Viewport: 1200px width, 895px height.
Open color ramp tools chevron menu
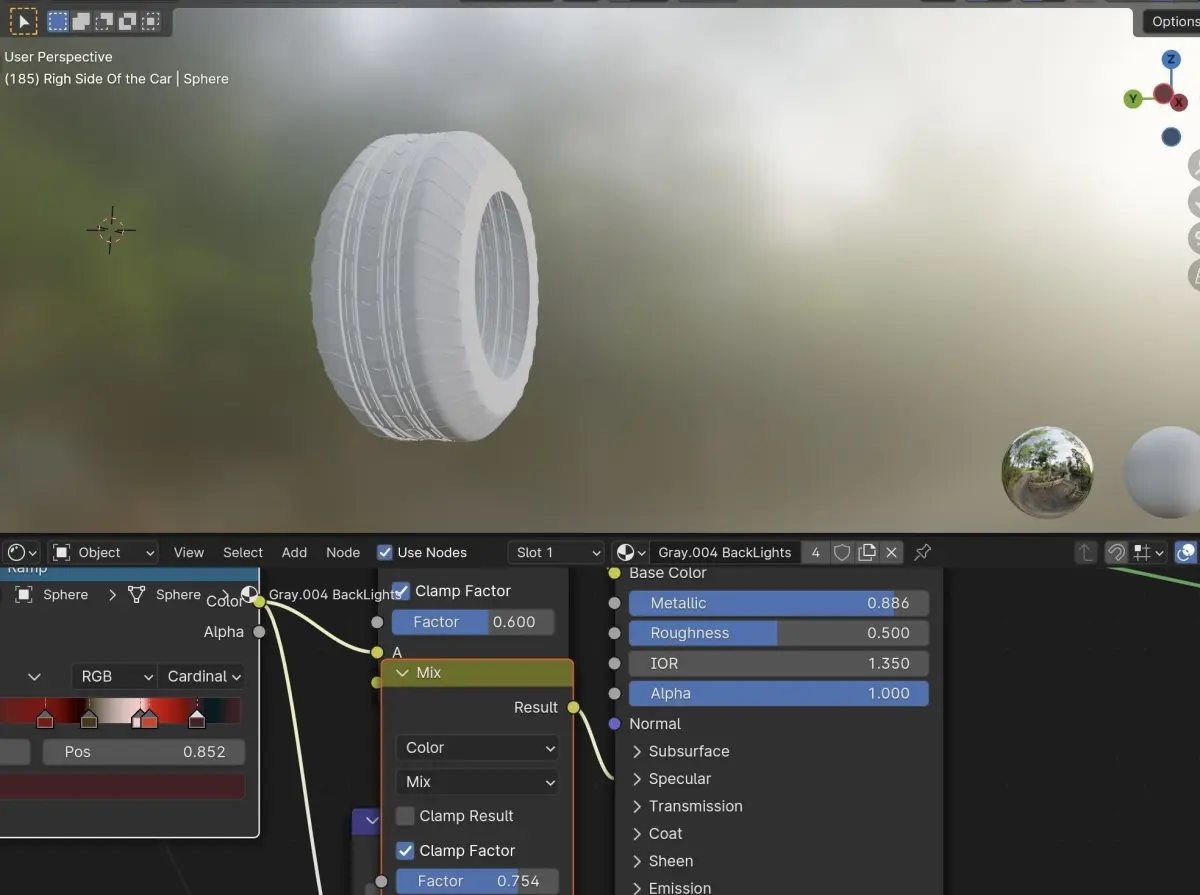[34, 676]
